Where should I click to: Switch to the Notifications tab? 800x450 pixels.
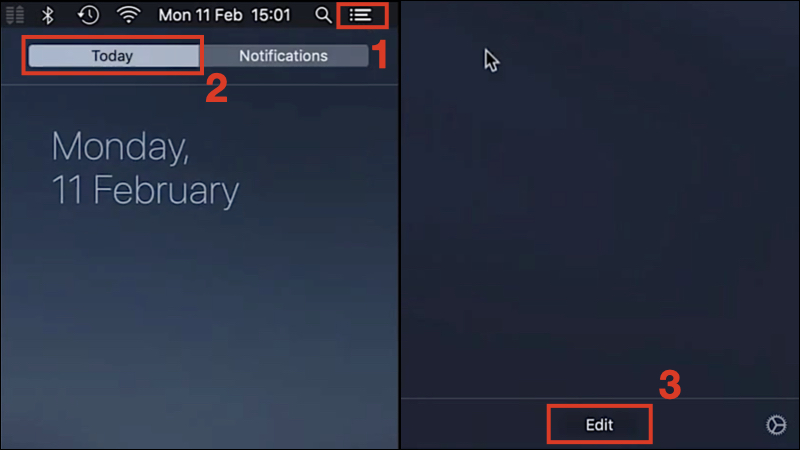tap(284, 56)
